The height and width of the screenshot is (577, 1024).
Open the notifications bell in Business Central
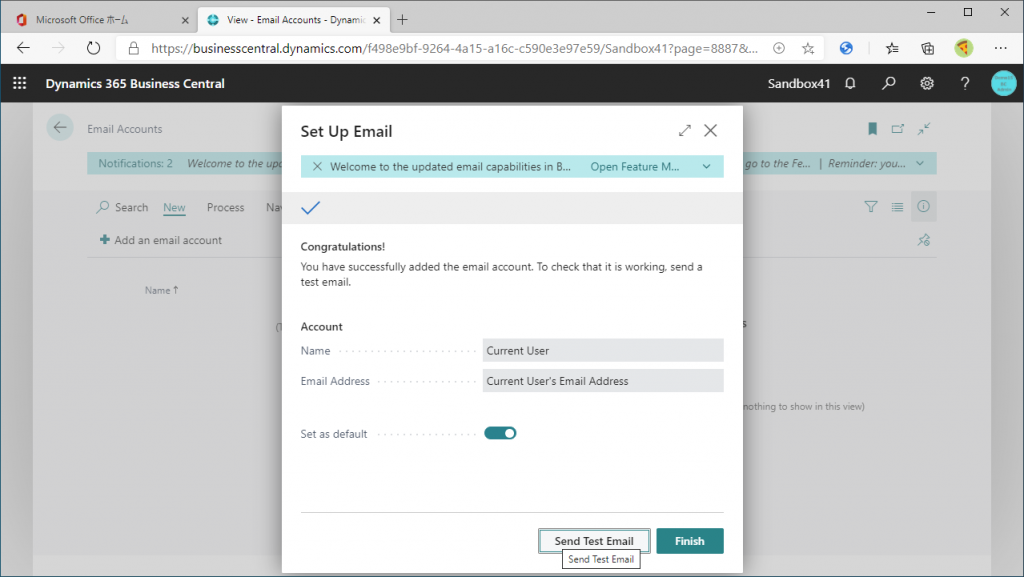[x=850, y=83]
